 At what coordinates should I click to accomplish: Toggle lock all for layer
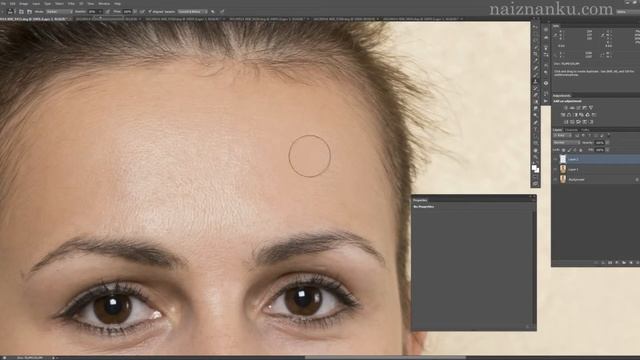click(x=581, y=150)
